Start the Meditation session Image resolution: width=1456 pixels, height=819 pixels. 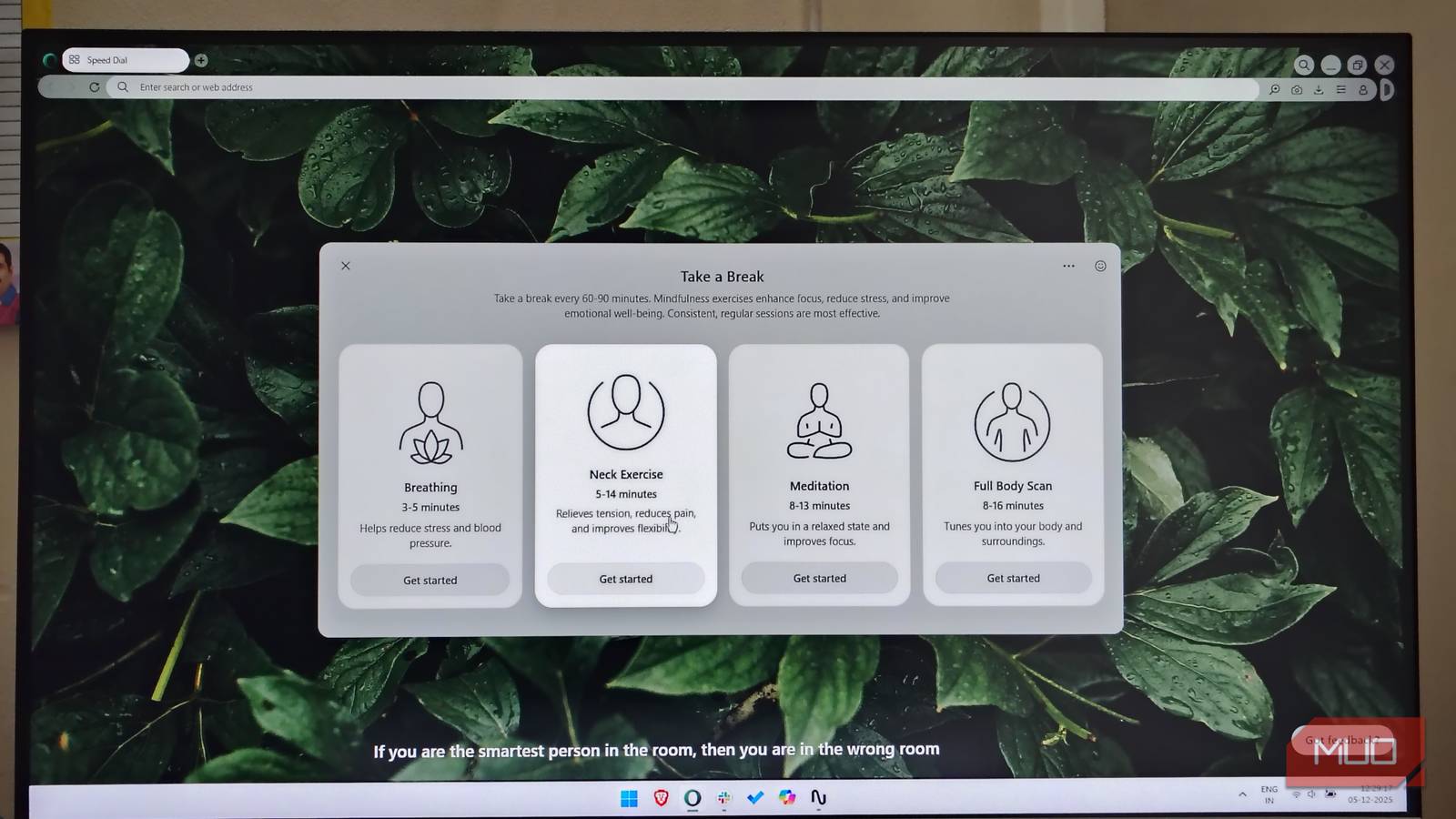tap(819, 578)
